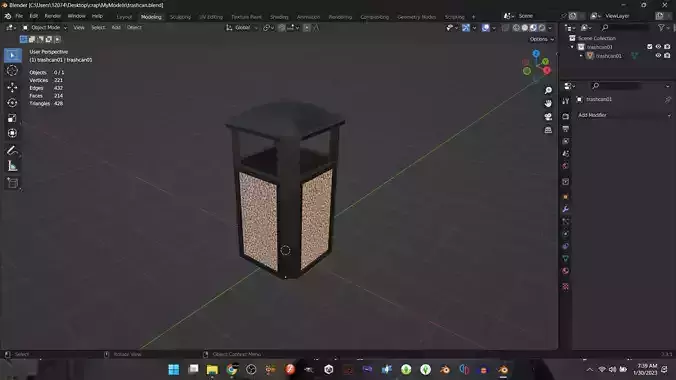The width and height of the screenshot is (676, 380).
Task: Toggle snapping magnet button
Action: (282, 28)
